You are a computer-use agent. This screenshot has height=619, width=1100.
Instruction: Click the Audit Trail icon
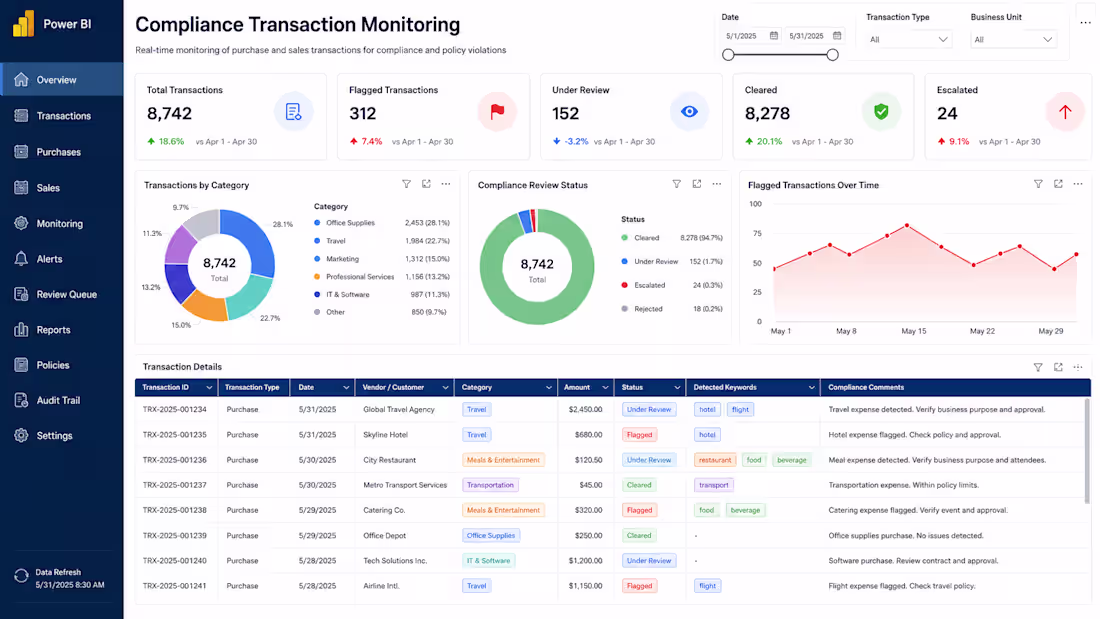coord(21,400)
